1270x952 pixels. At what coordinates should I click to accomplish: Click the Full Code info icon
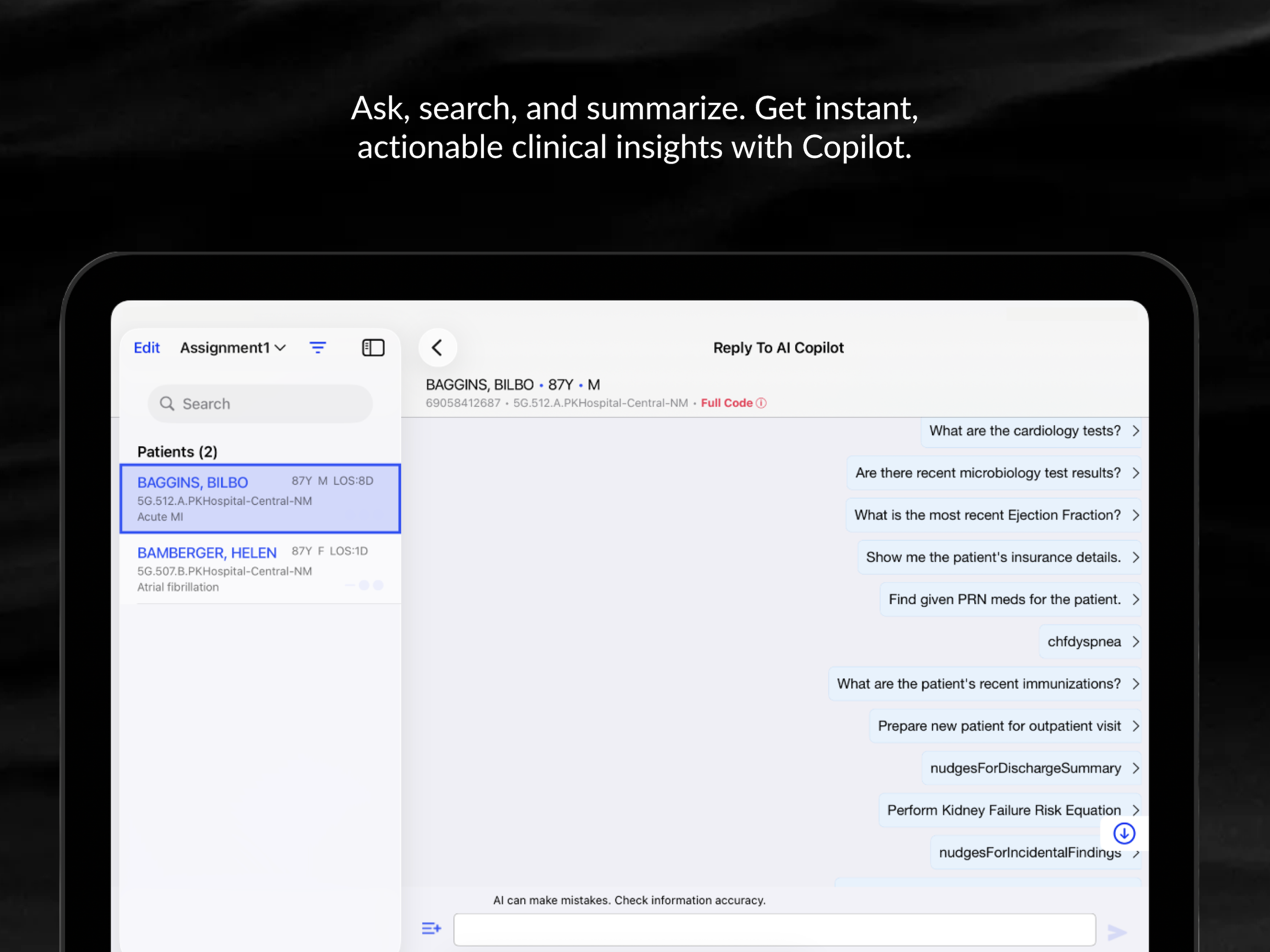[x=761, y=403]
